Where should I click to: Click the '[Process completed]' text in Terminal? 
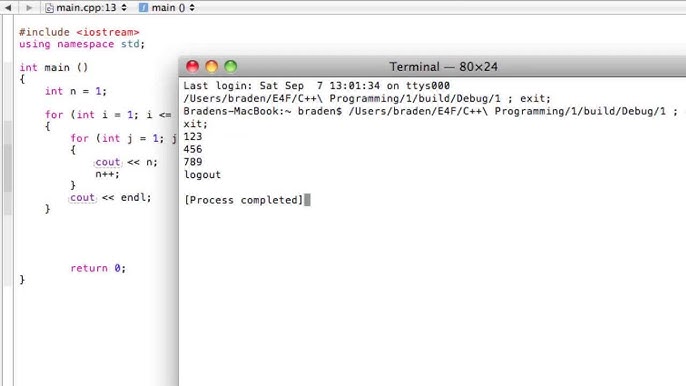tap(243, 200)
